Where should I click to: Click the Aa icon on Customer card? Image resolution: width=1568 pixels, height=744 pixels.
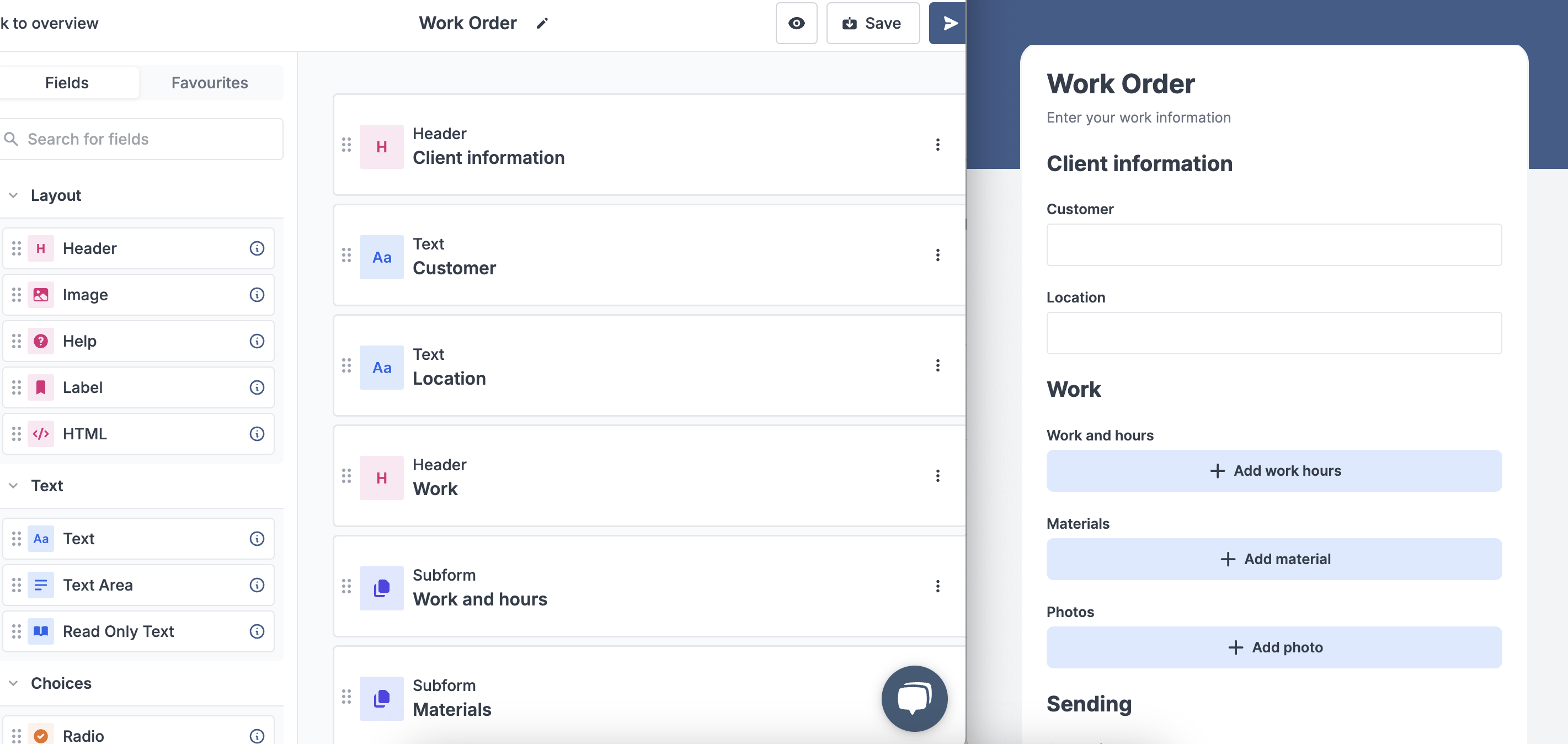(x=382, y=257)
